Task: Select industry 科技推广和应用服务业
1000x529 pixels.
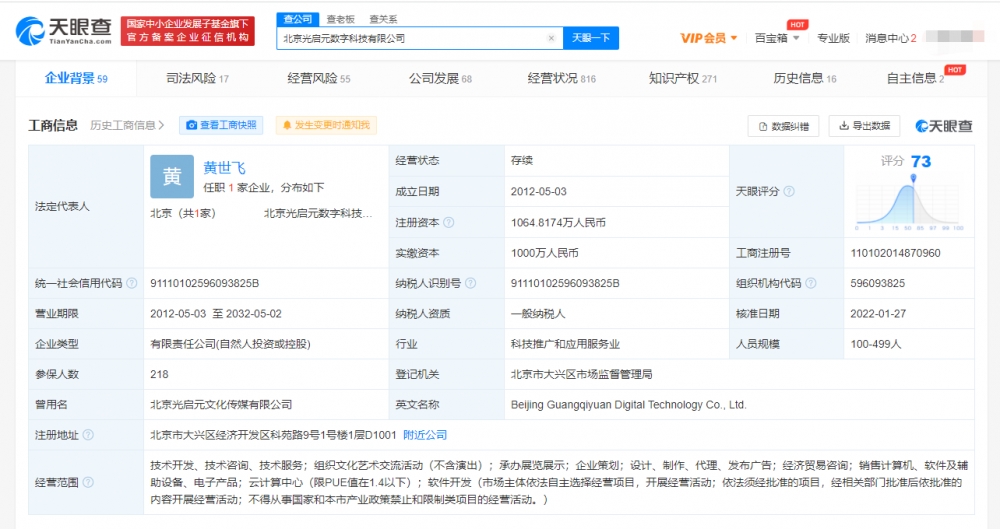Action: (x=565, y=344)
